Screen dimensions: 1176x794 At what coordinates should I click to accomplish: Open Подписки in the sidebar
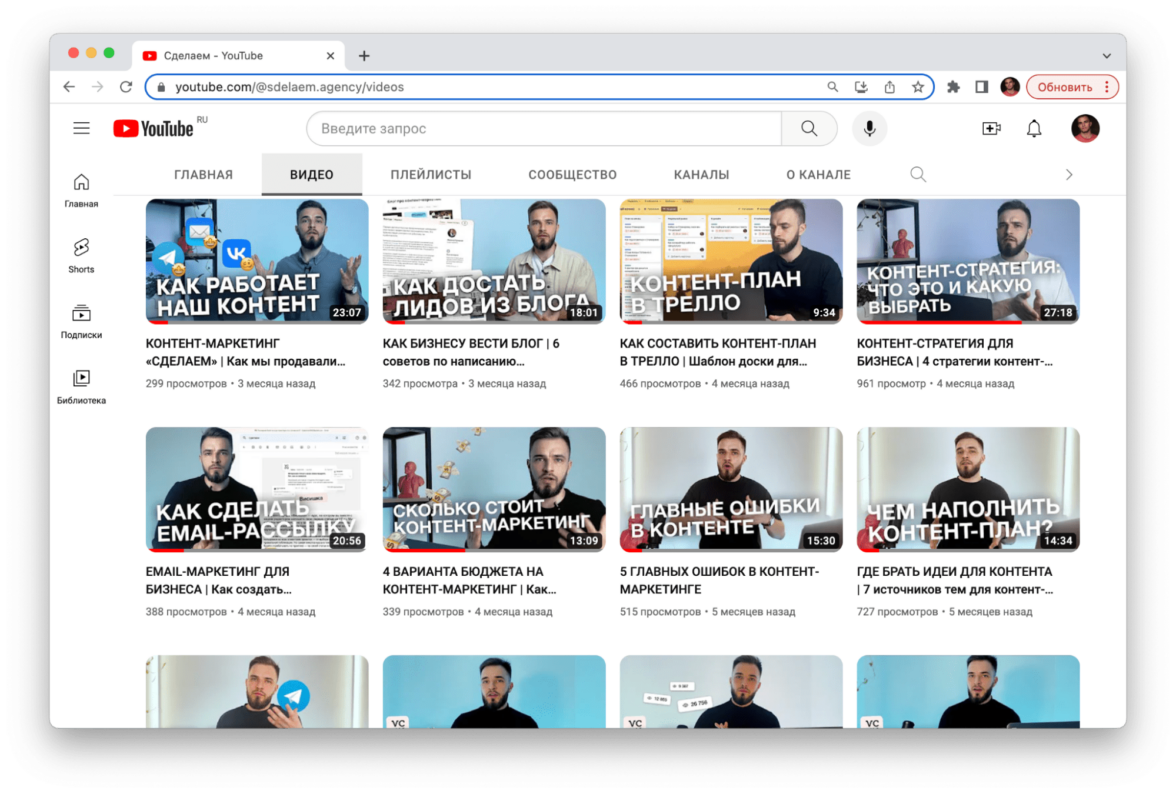(x=81, y=321)
